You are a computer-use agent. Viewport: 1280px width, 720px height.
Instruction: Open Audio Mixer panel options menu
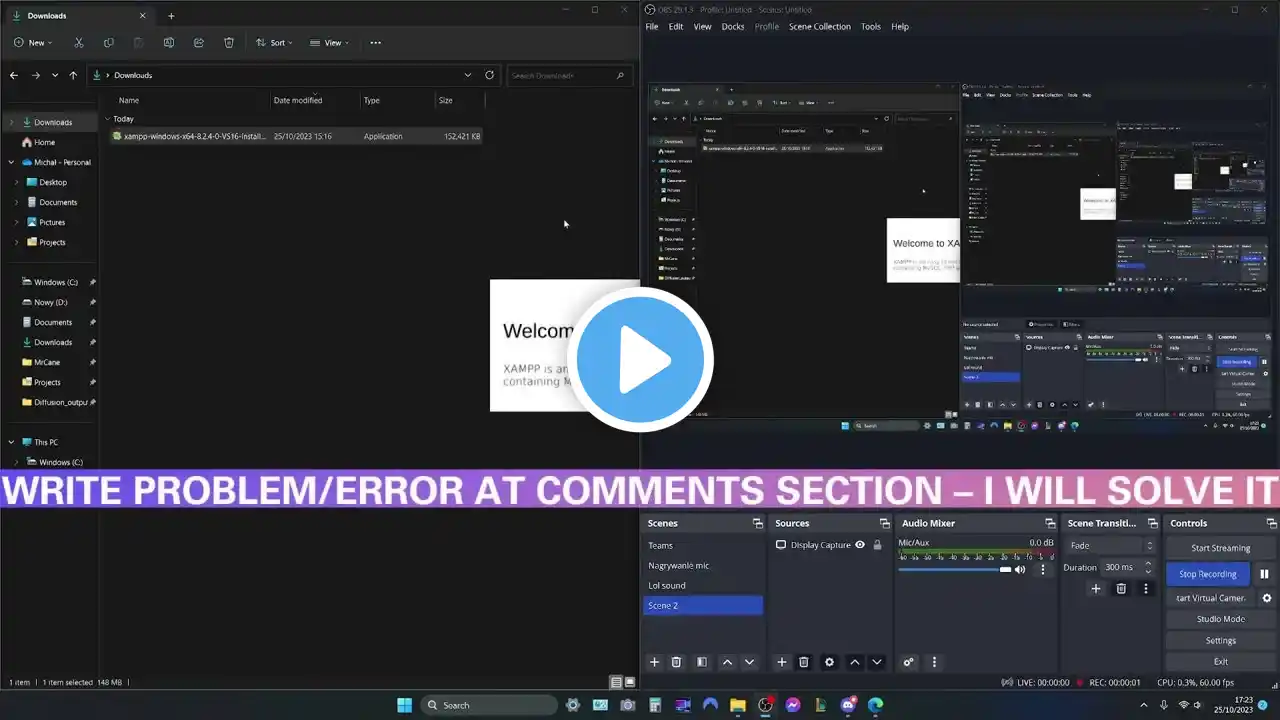point(934,662)
